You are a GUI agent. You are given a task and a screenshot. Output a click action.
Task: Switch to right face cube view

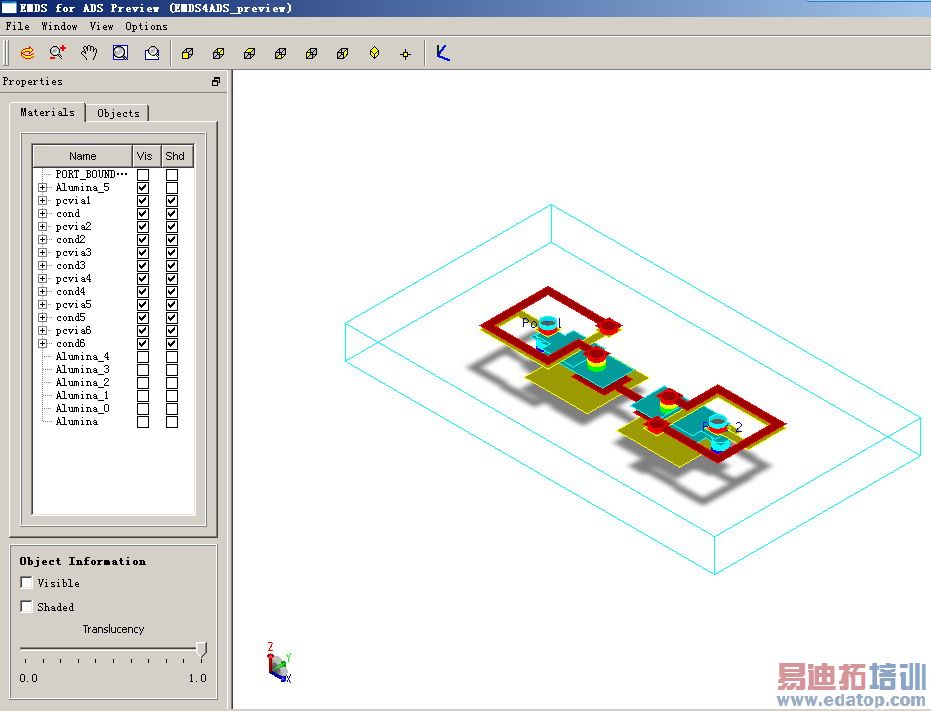(343, 54)
